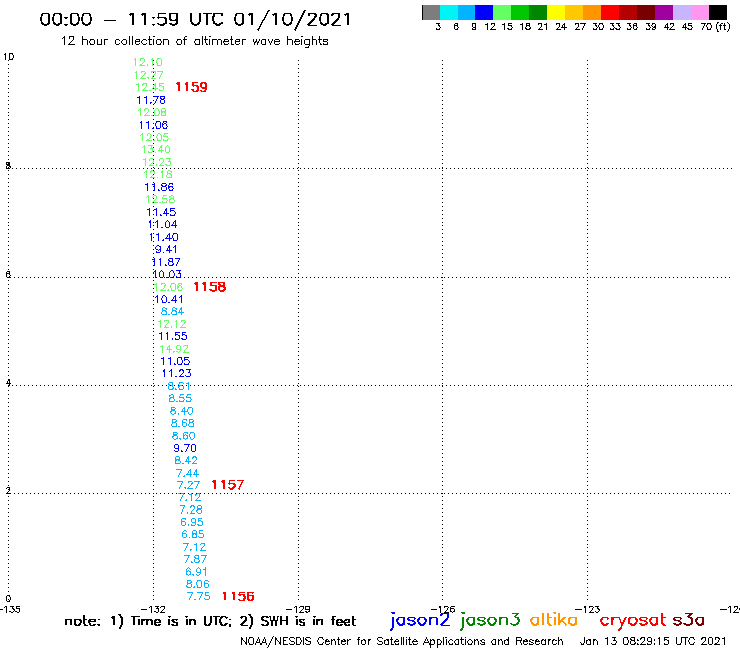Click the jason2 satellite label
Screen dimensions: 740x650
[x=420, y=620]
